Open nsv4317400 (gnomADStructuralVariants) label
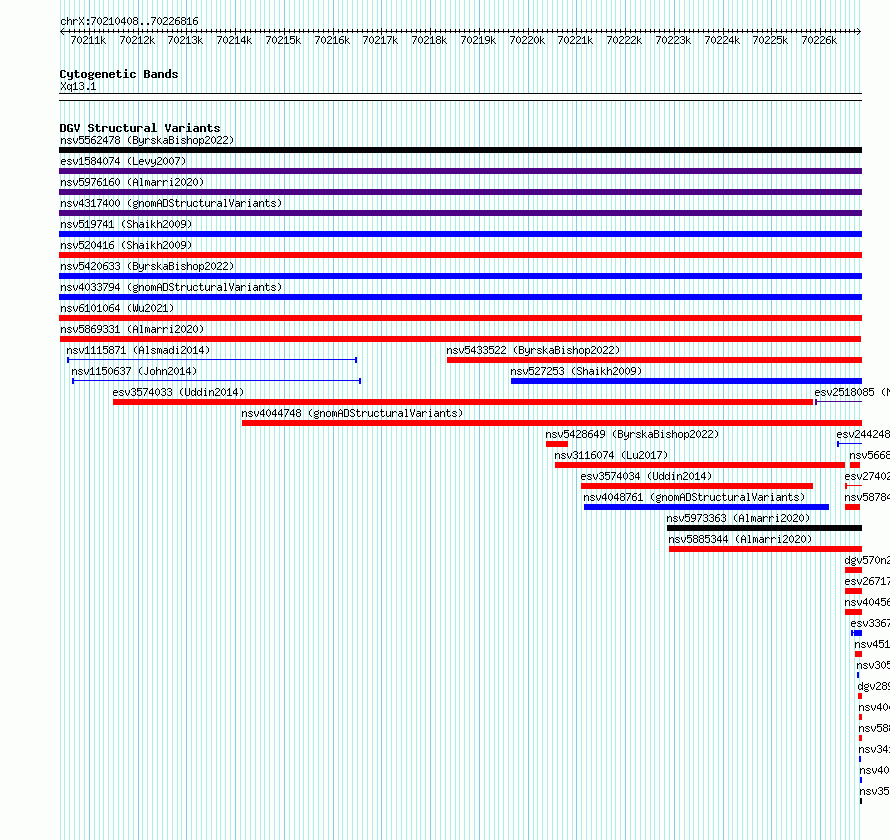The image size is (890, 840). pos(171,203)
